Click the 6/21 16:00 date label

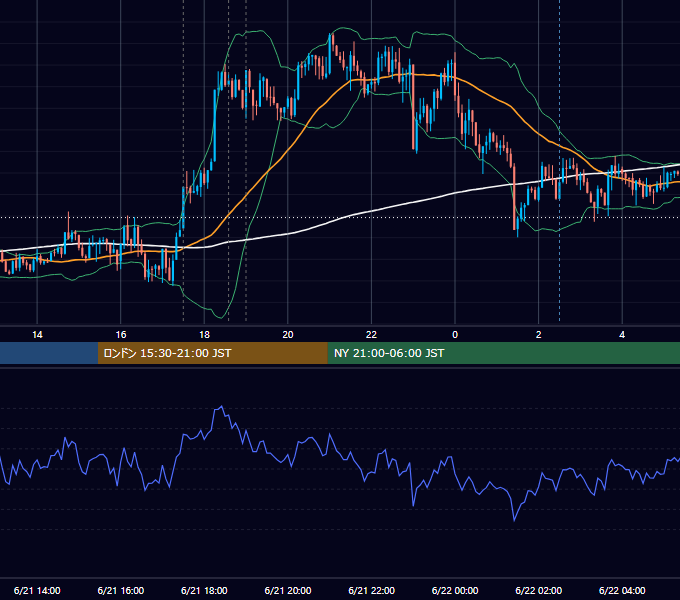coord(121,590)
